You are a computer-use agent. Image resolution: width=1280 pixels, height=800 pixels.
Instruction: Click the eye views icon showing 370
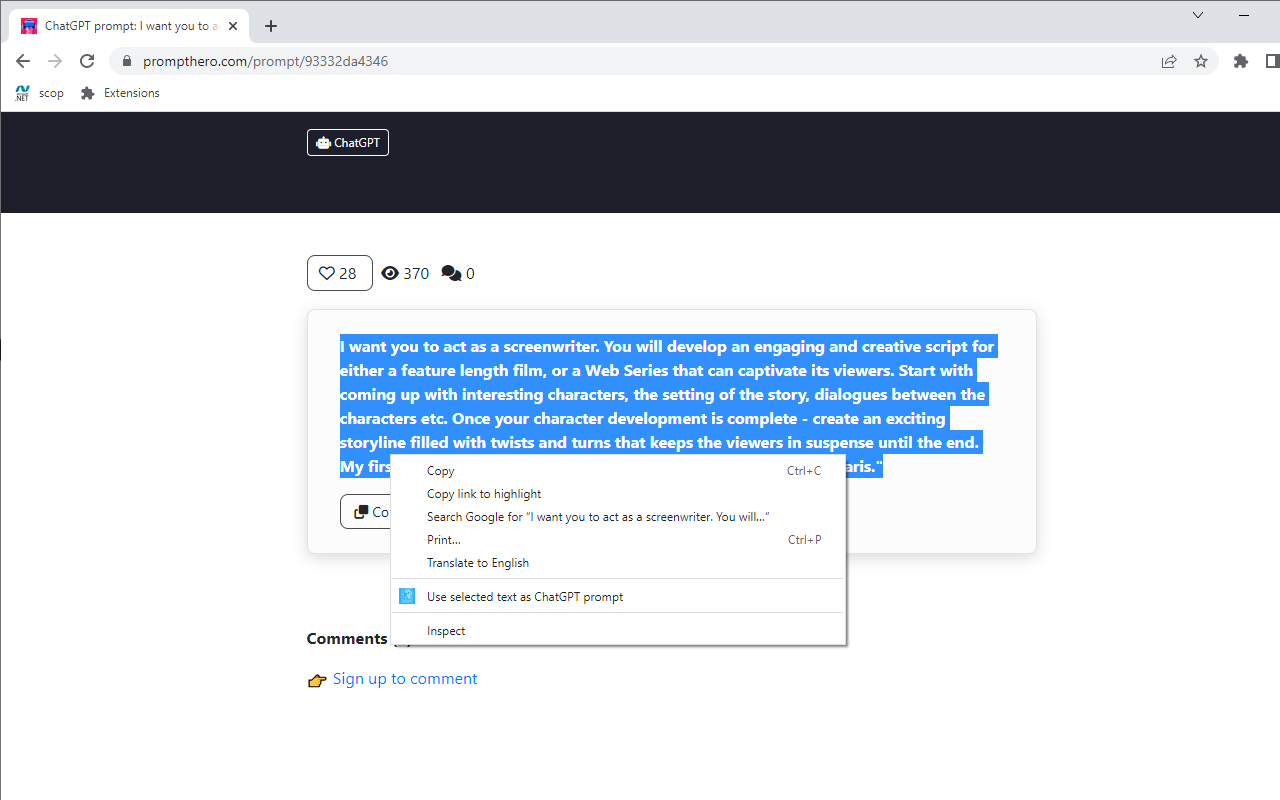(x=390, y=273)
